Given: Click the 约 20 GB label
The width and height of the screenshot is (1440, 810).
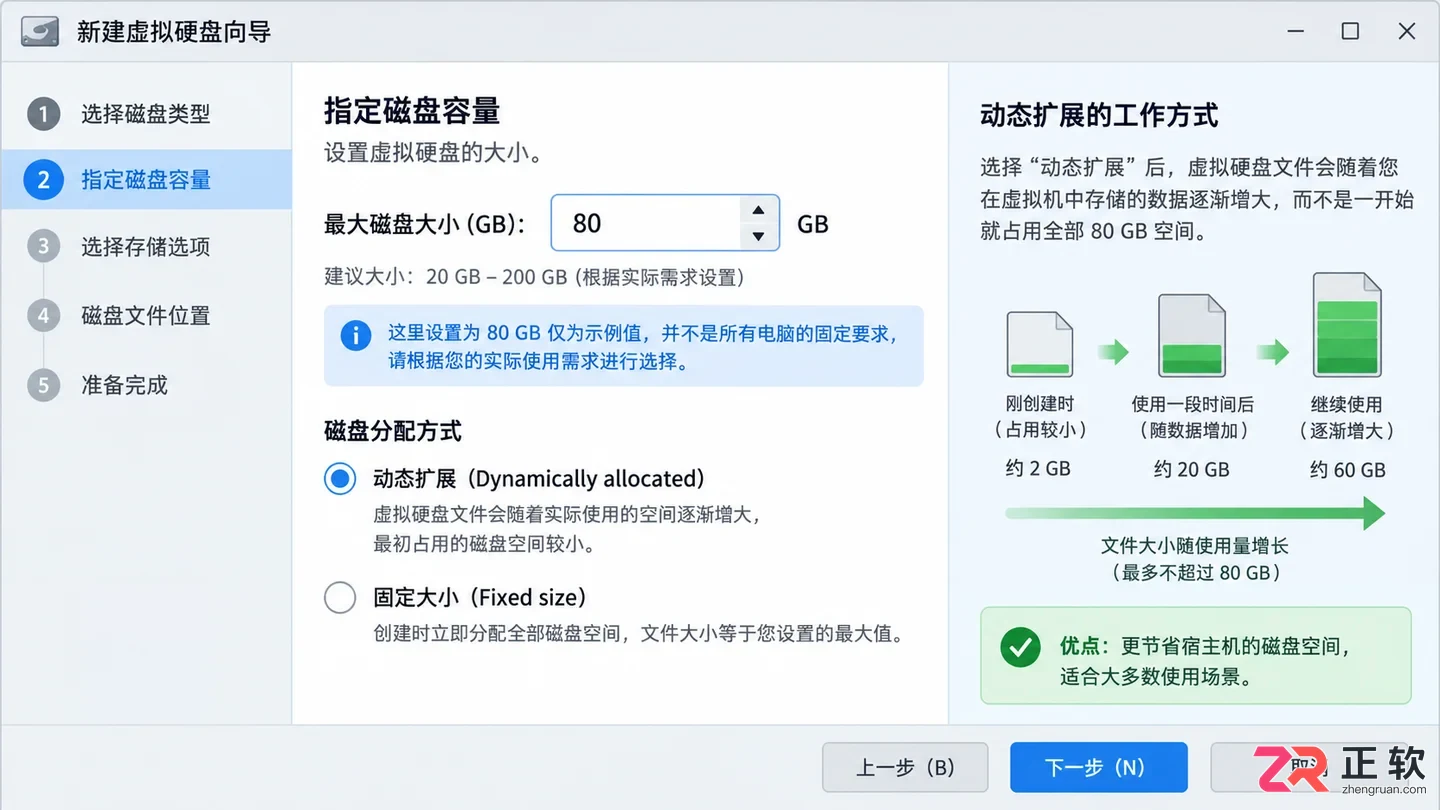Looking at the screenshot, I should click(x=1191, y=469).
